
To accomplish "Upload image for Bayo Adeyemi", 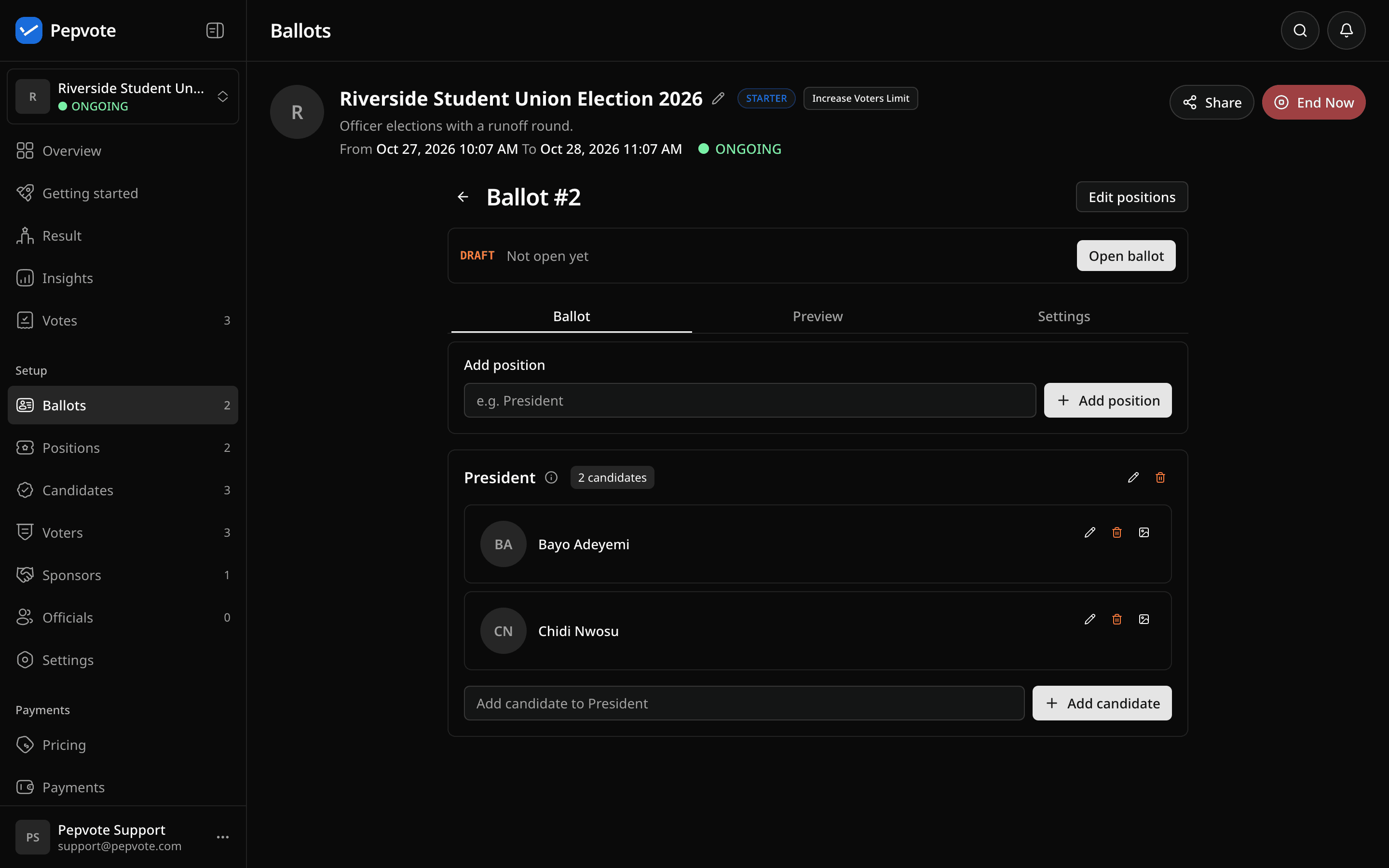I will point(1144,533).
